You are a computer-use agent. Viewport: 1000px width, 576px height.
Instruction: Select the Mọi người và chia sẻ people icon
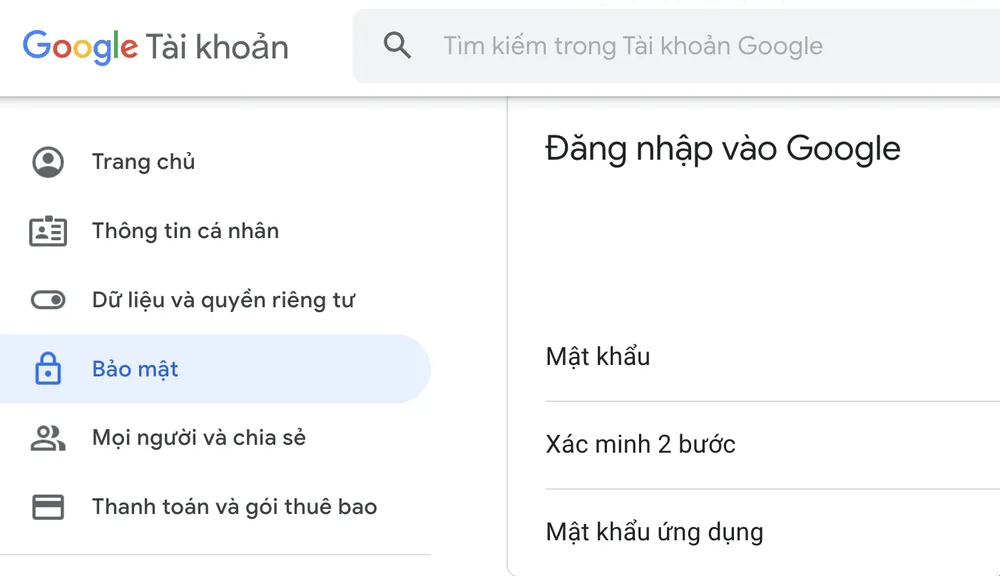47,437
